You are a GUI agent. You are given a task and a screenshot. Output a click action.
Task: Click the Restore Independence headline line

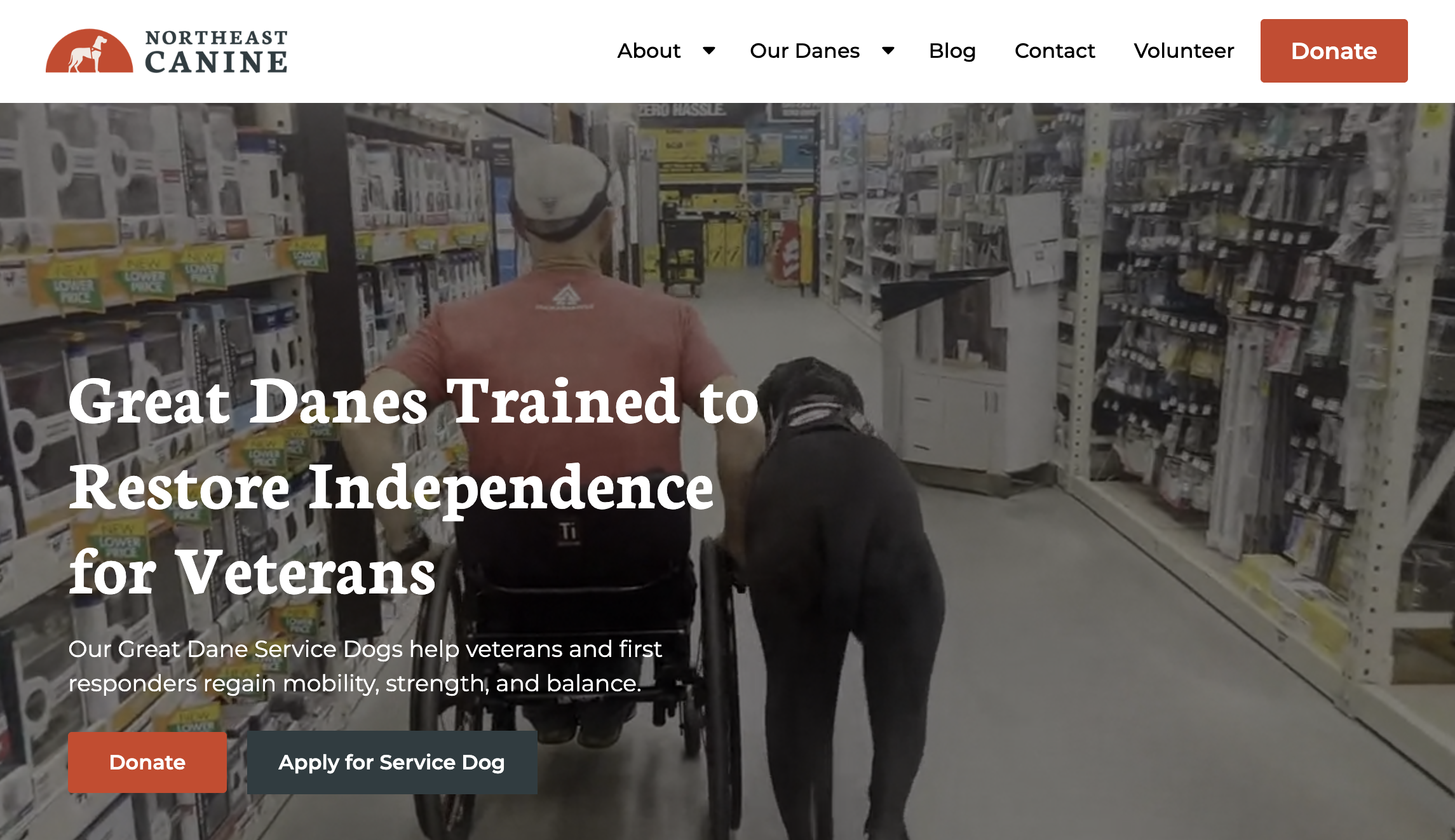click(x=391, y=488)
